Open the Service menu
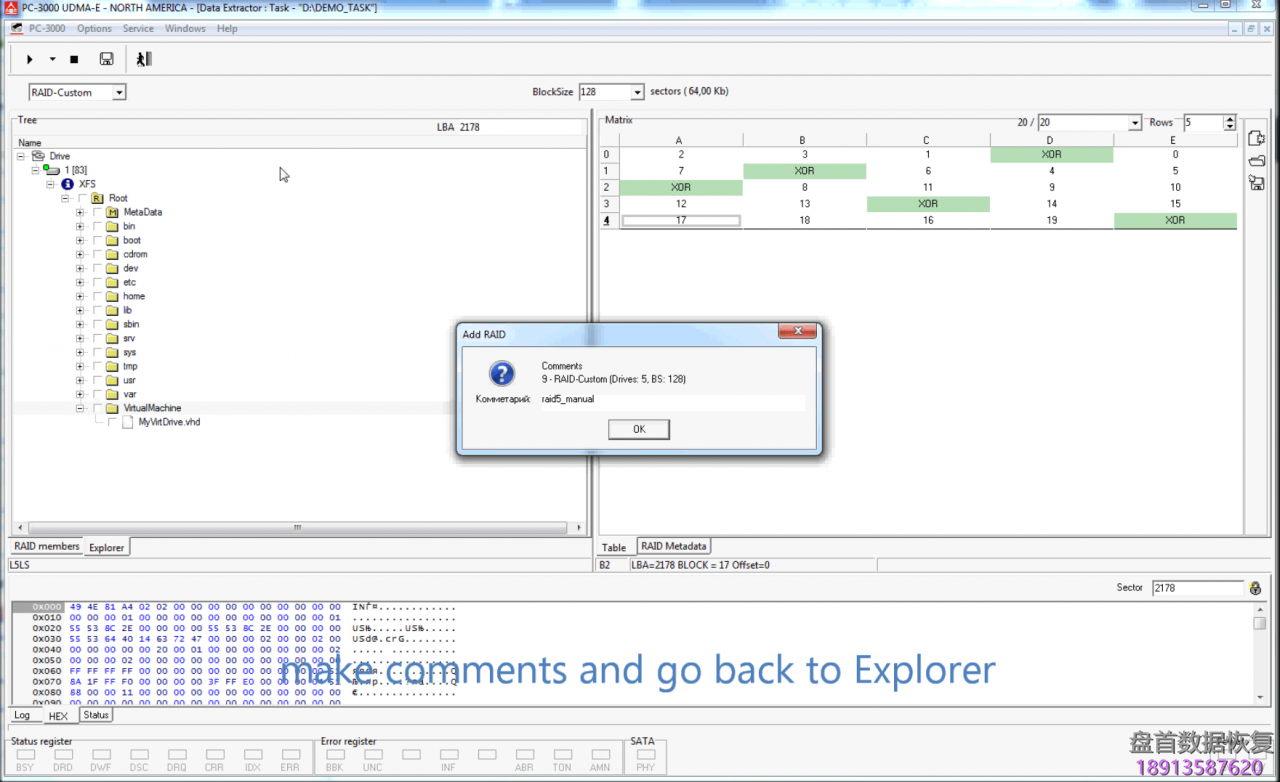1280x782 pixels. click(x=138, y=29)
